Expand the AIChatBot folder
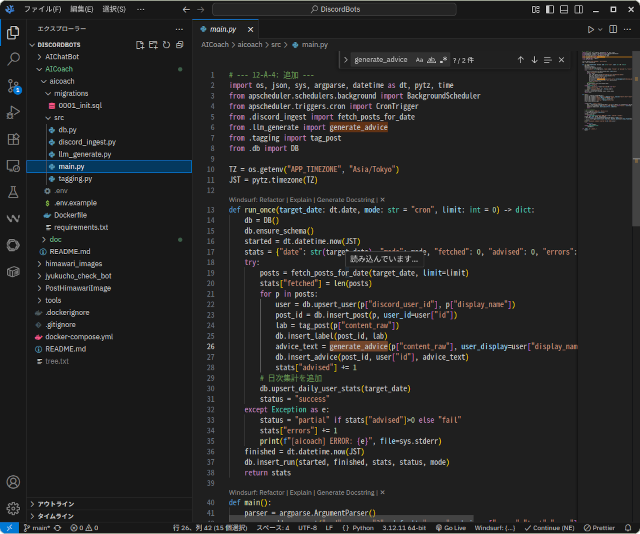 tap(62, 57)
